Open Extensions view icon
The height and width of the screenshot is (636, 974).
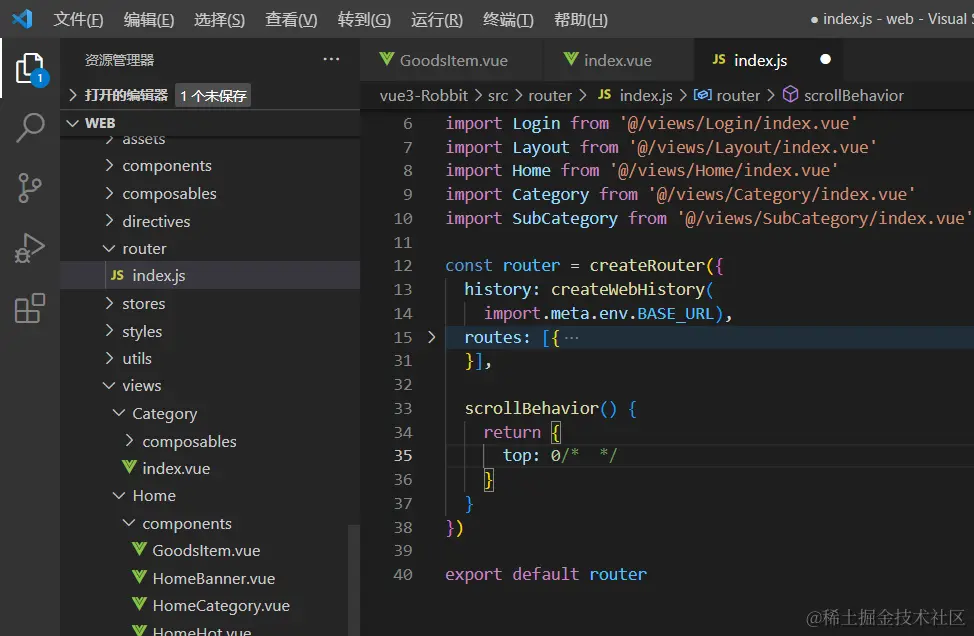pos(30,308)
